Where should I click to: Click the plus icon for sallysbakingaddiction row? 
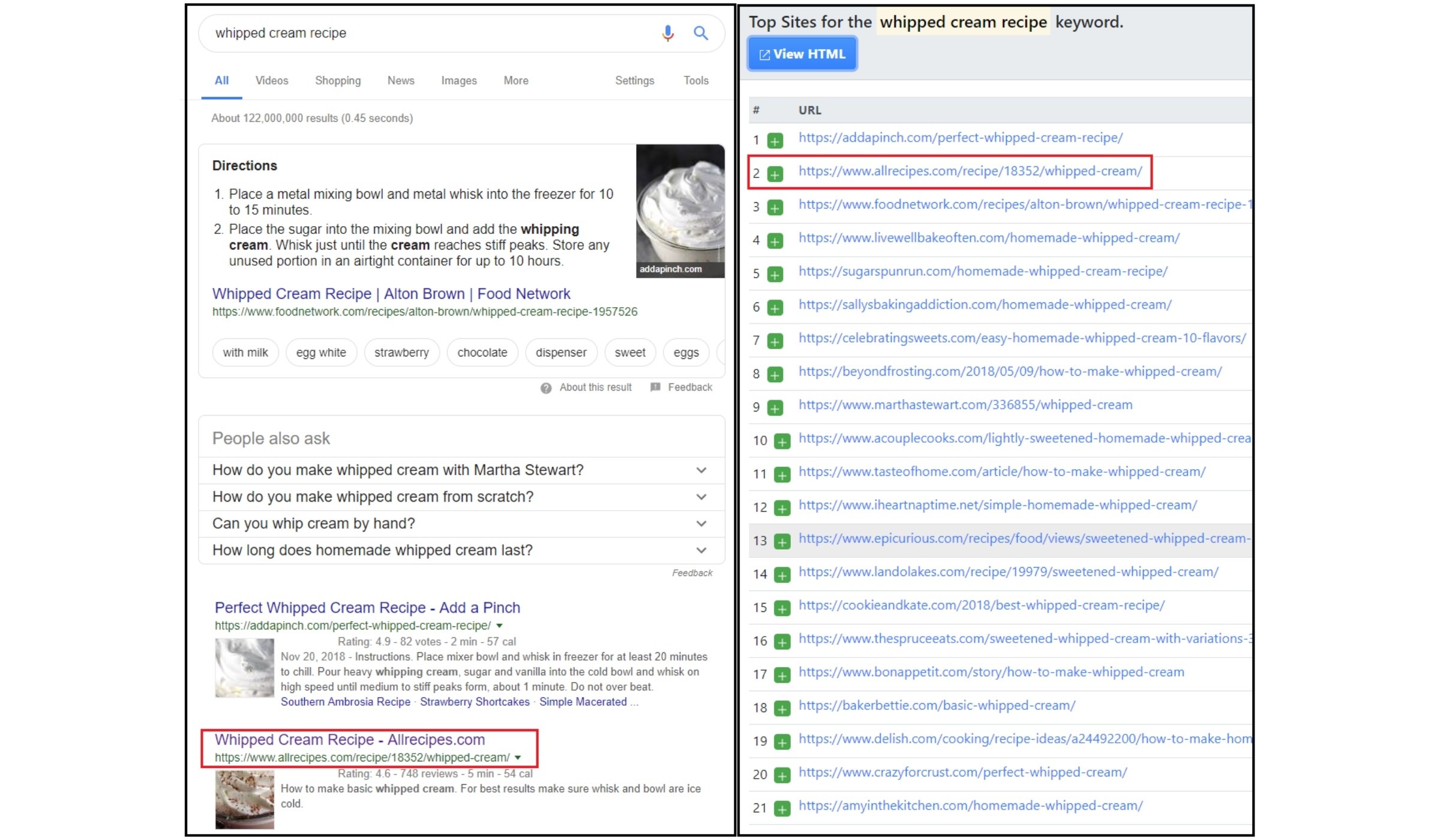pos(775,308)
